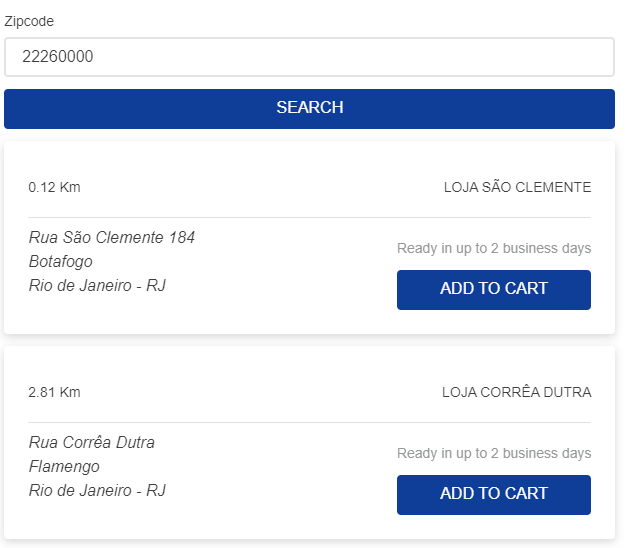Click the 0.12 Km distance text

click(x=54, y=187)
